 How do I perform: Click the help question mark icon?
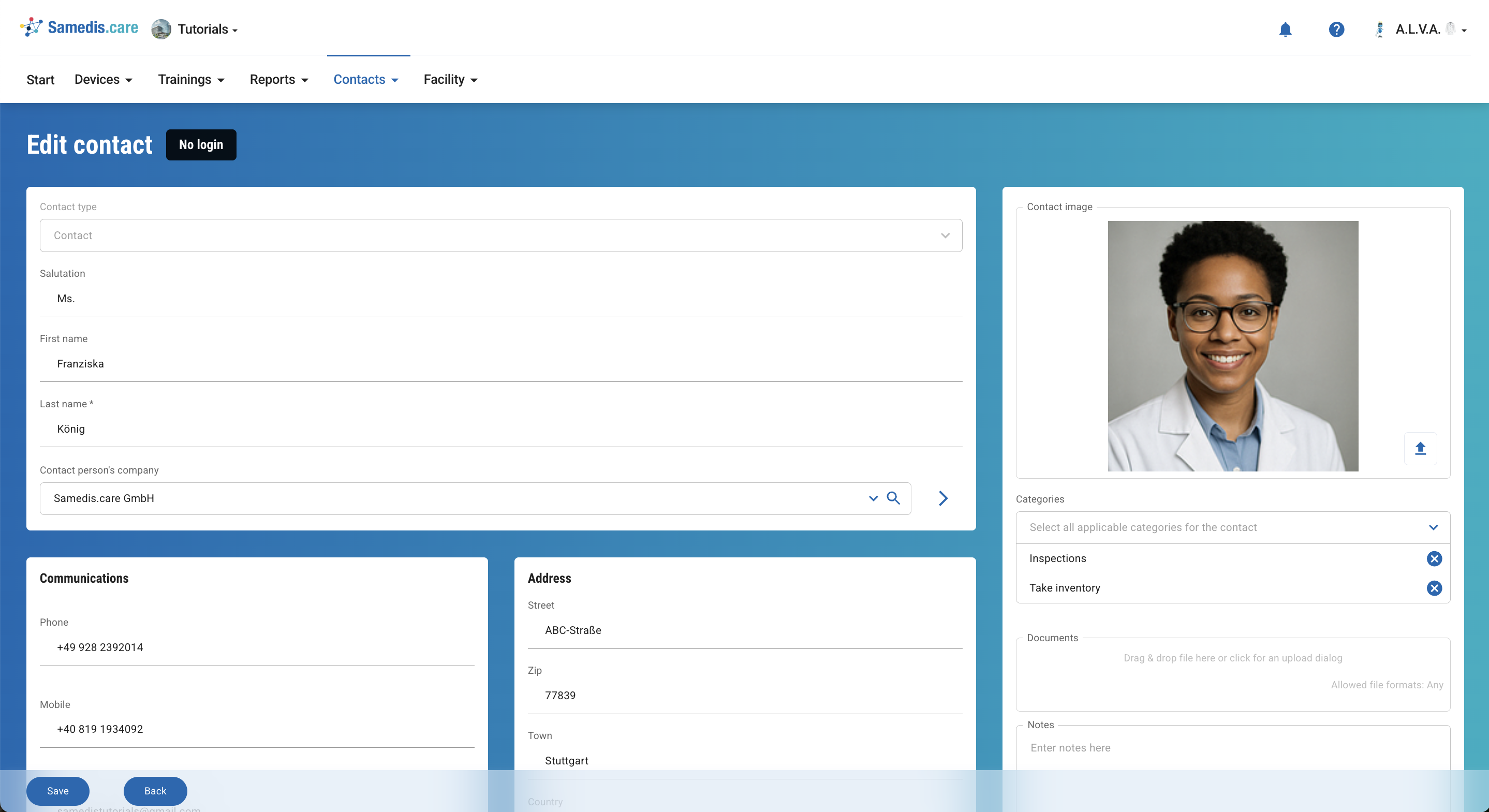point(1336,29)
